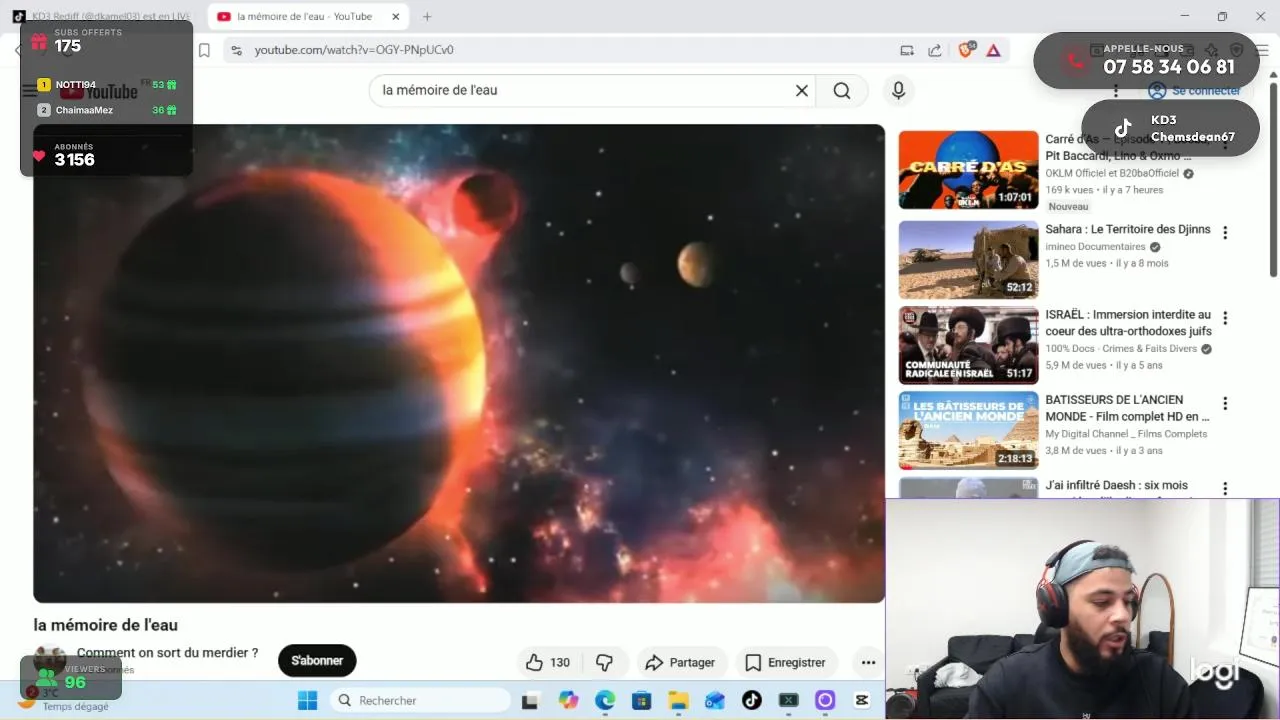Switch to the KD3 Rediff TikTok tab
The image size is (1280, 720).
pos(105,16)
